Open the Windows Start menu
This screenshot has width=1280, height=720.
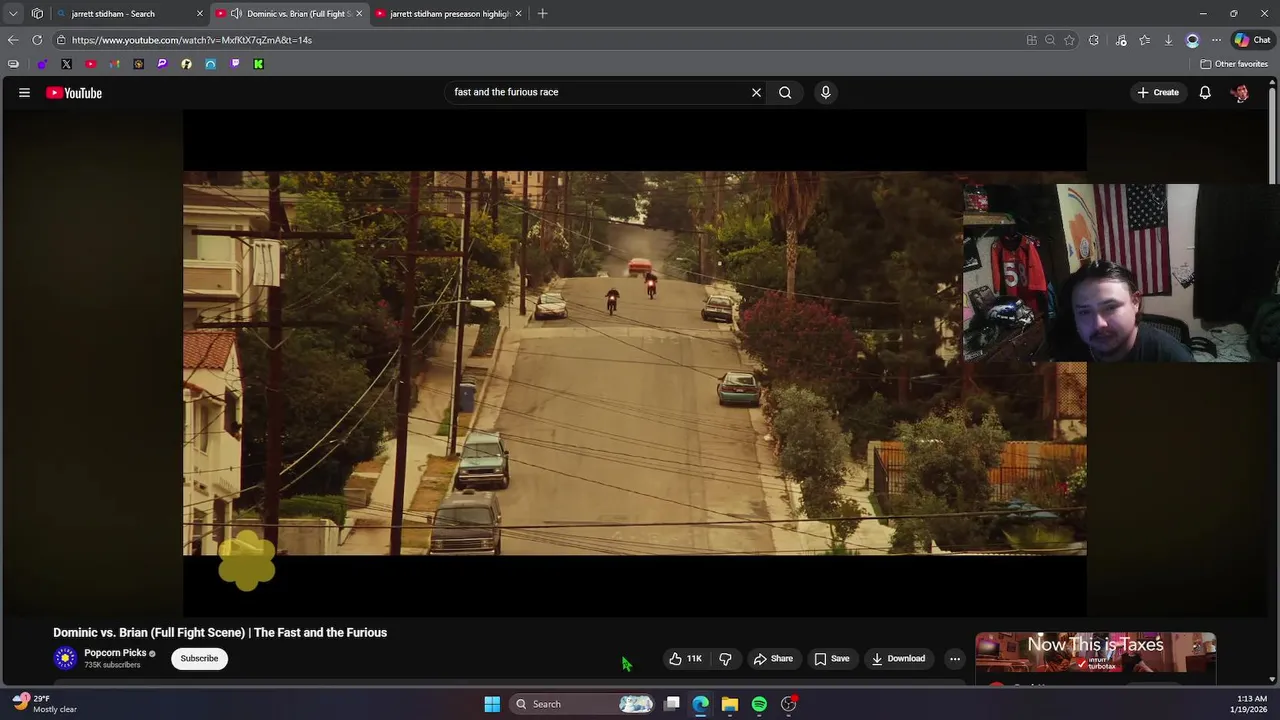492,704
